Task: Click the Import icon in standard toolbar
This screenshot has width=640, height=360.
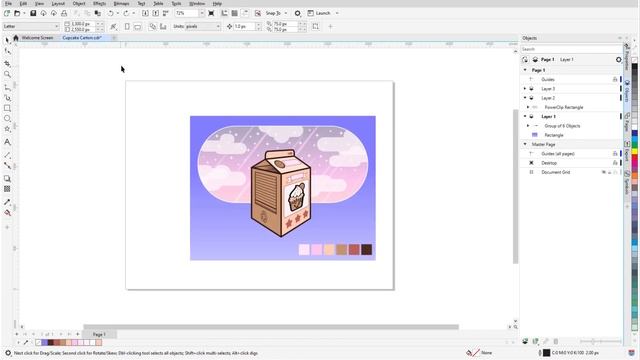Action: coord(145,13)
